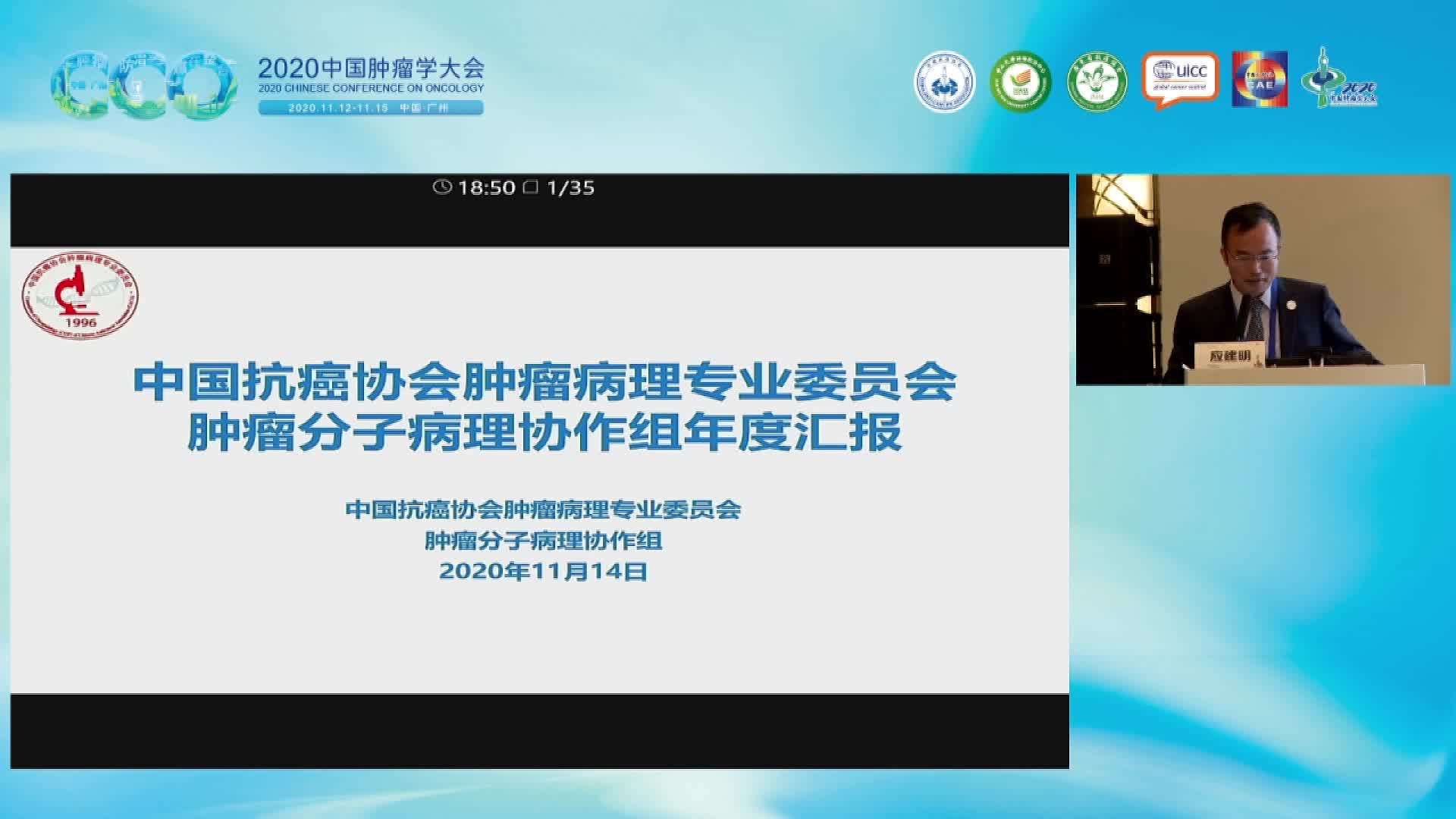Click the title line 中国抗癌协会肿瘤病理专业委员会
This screenshot has height=819, width=1456.
pos(545,381)
